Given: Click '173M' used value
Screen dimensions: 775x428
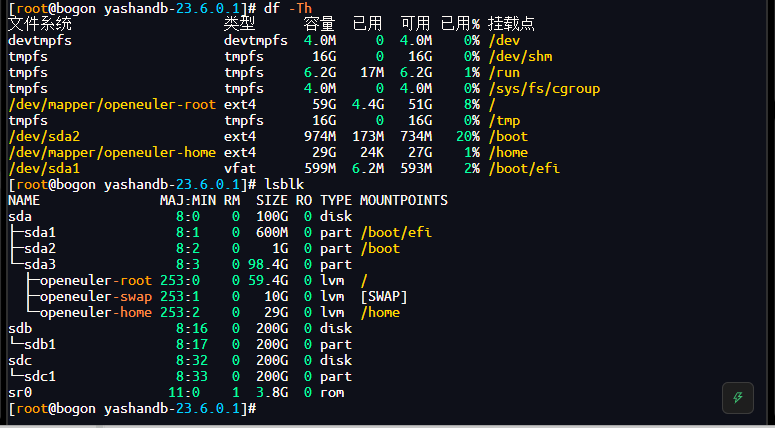Looking at the screenshot, I should (368, 136).
